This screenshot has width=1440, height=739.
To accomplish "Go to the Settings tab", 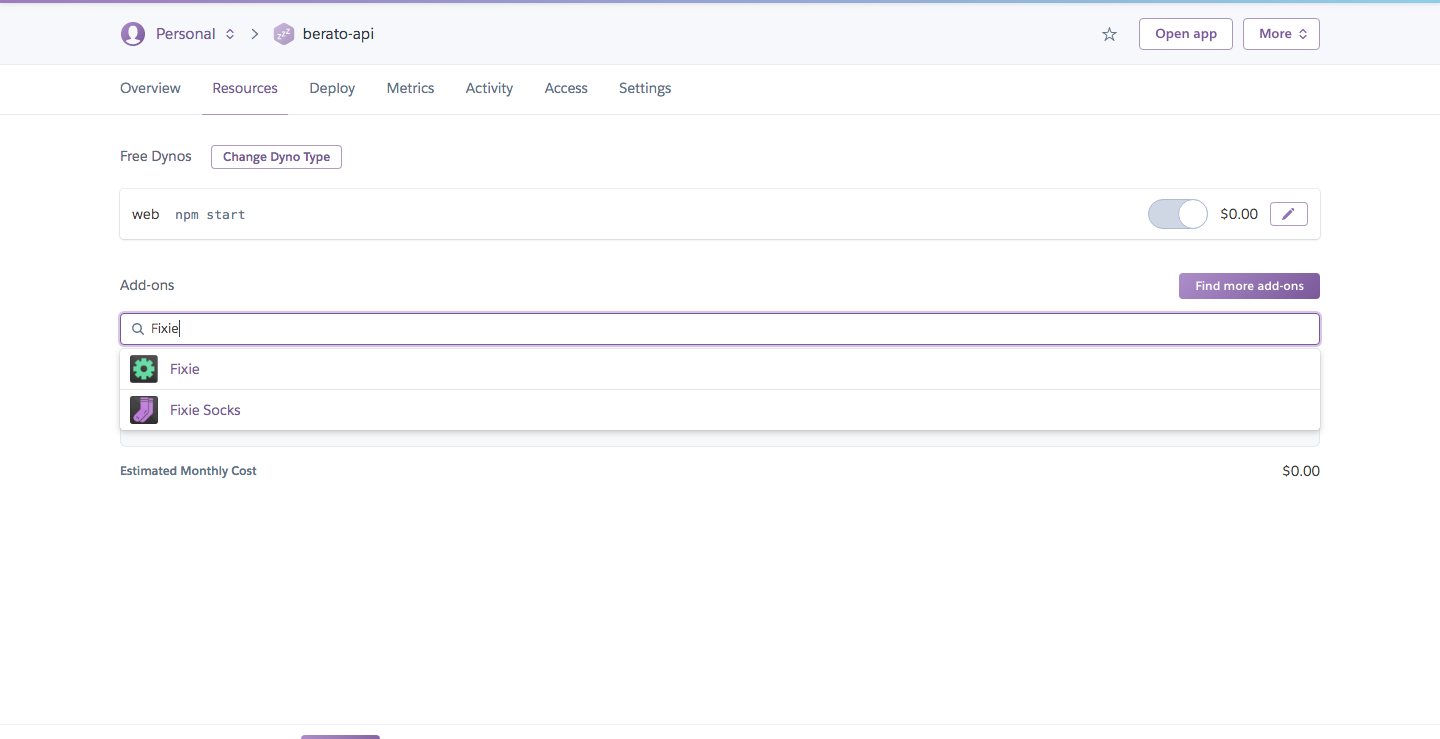I will [645, 88].
